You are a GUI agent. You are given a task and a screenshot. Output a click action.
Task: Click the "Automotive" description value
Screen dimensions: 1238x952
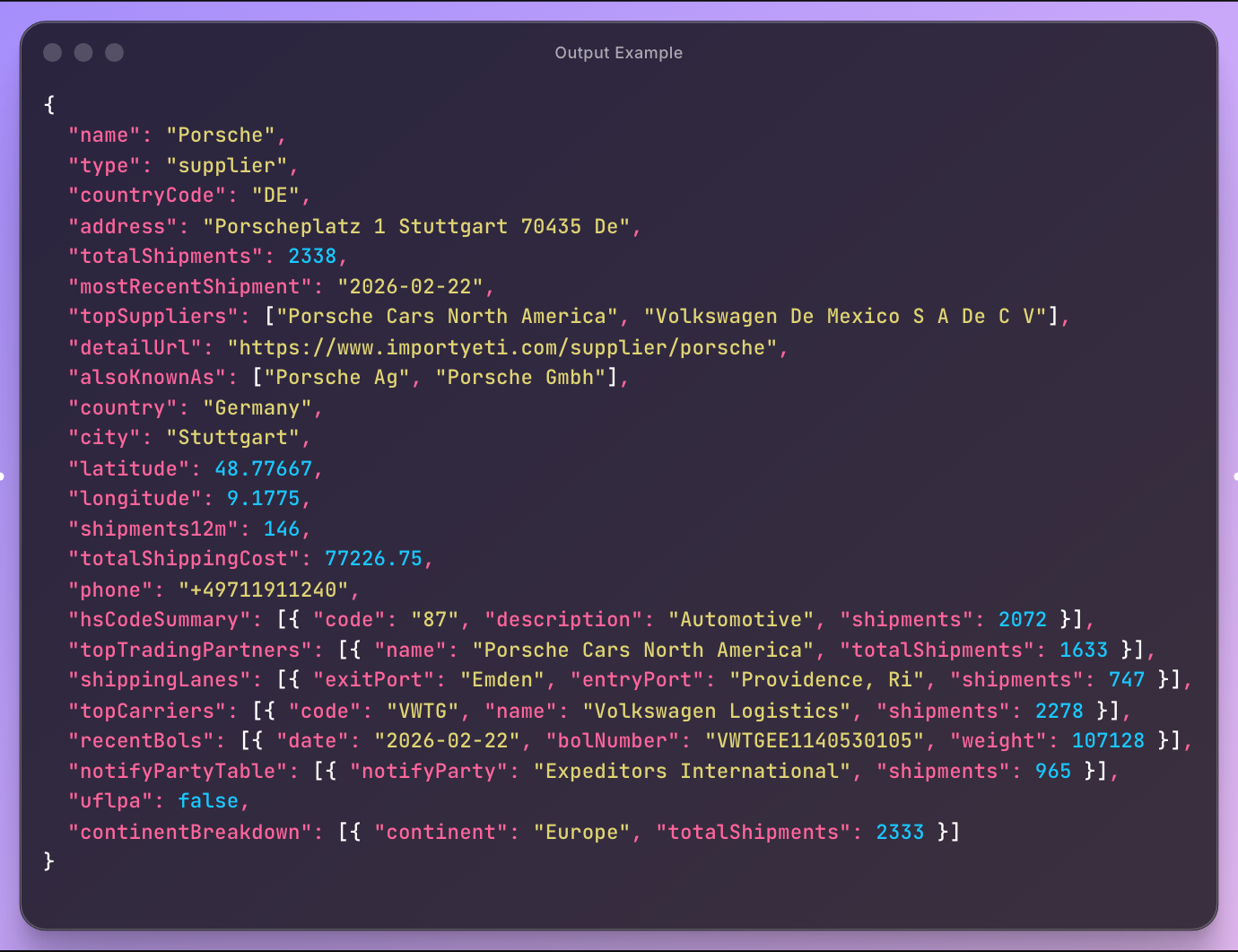point(742,619)
